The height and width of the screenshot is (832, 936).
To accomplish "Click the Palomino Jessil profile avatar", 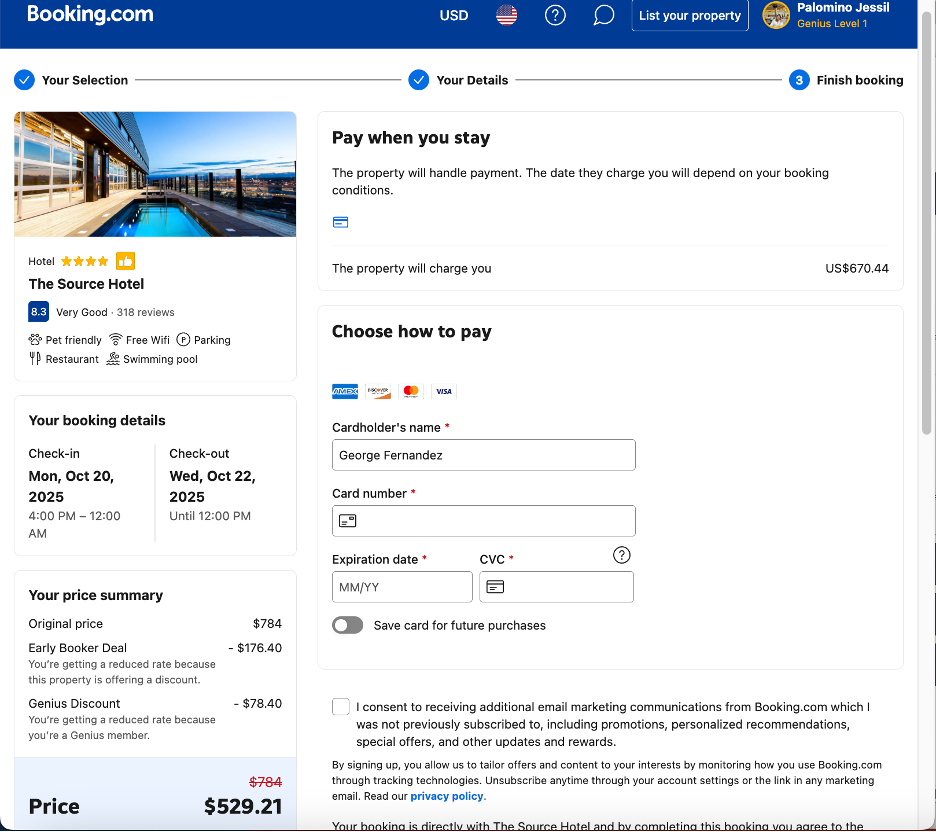I will click(x=776, y=15).
